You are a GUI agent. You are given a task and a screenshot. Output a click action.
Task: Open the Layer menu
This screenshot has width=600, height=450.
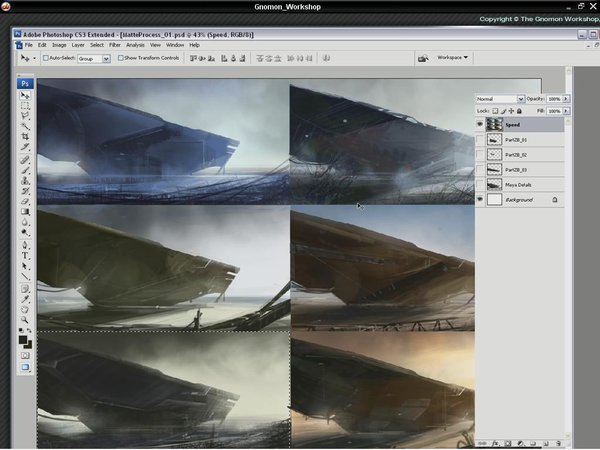click(78, 45)
